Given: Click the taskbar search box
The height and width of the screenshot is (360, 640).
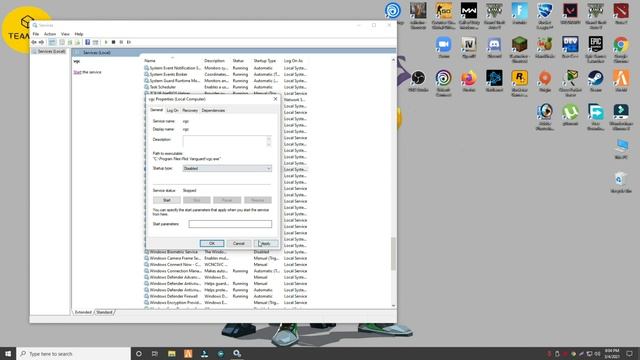Looking at the screenshot, I should tap(73, 353).
